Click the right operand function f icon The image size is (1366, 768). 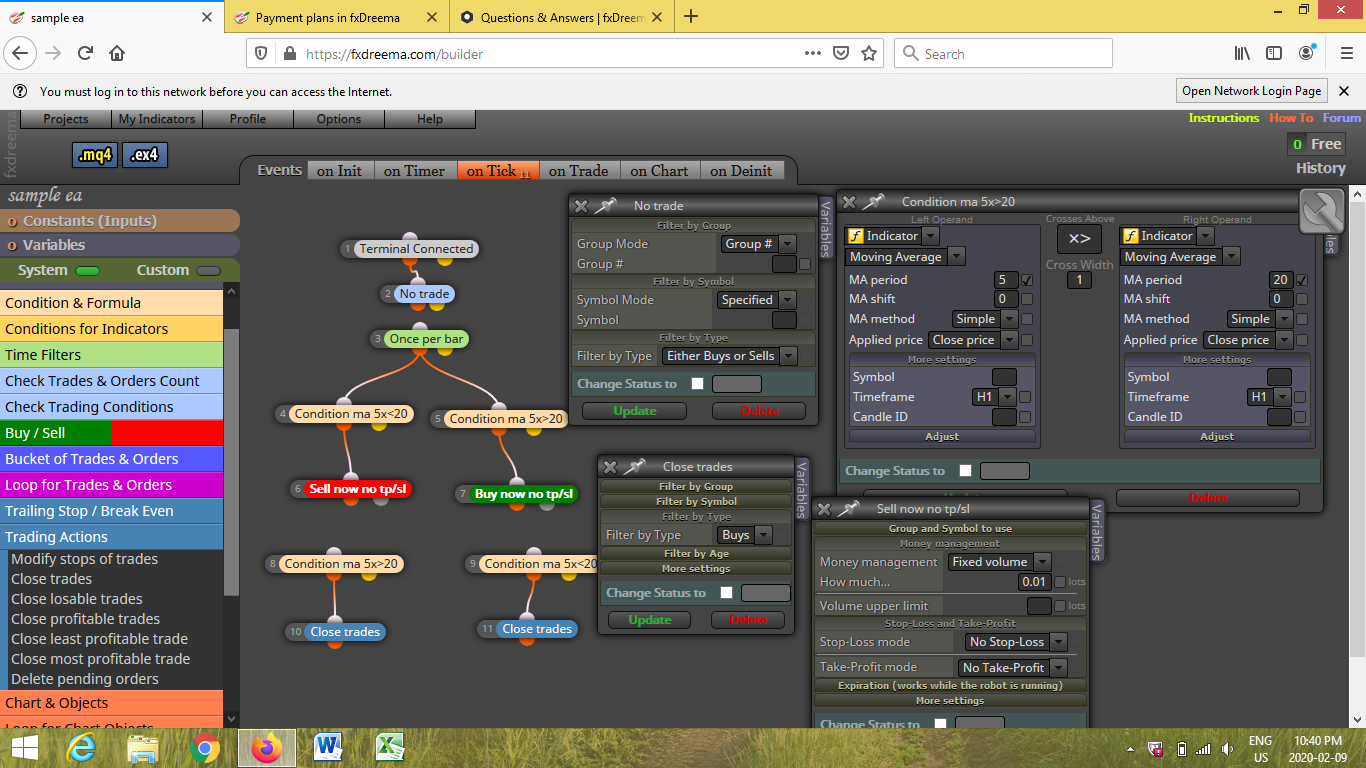[x=1131, y=236]
